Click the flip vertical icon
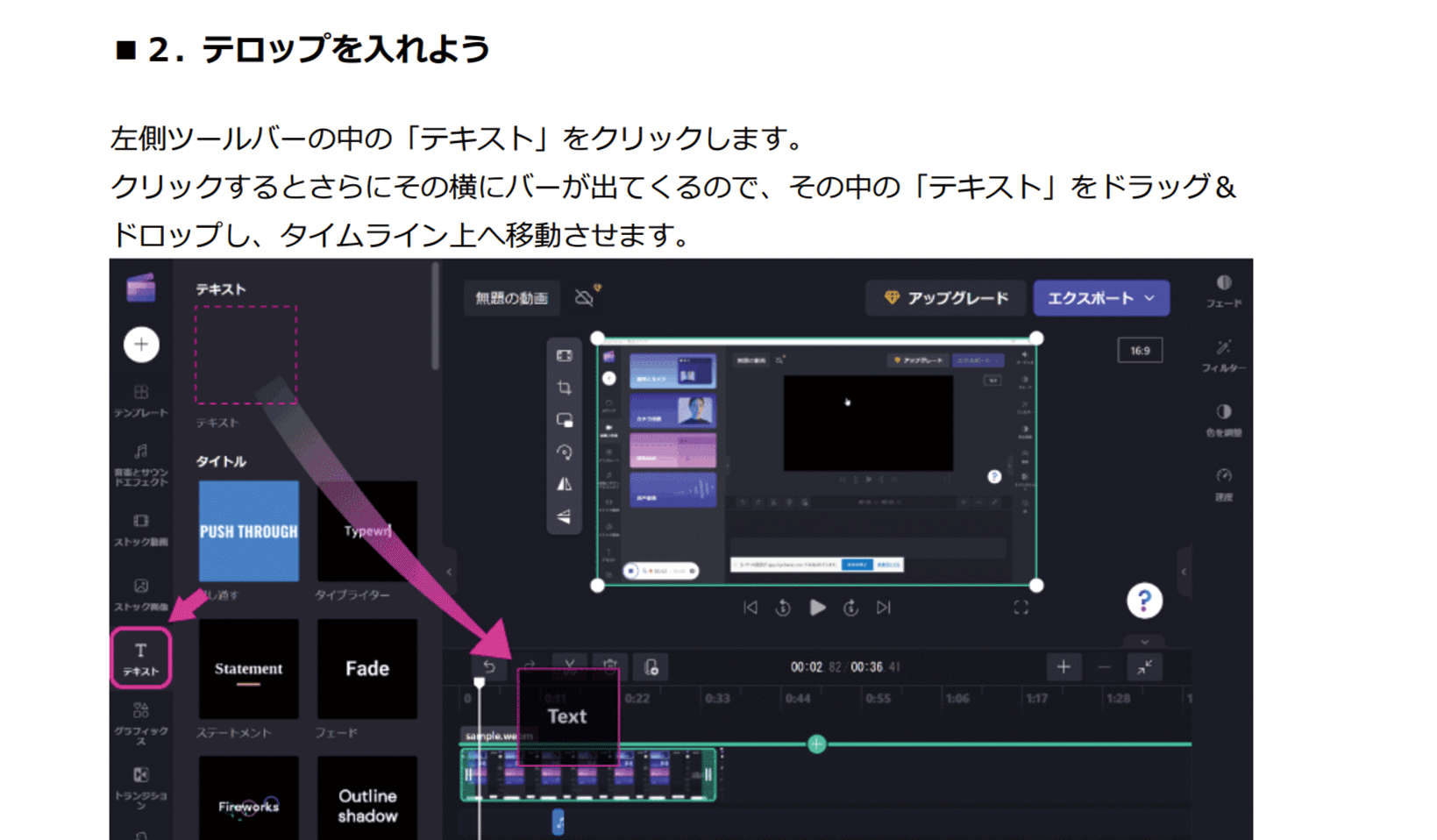This screenshot has width=1437, height=840. coord(565,516)
